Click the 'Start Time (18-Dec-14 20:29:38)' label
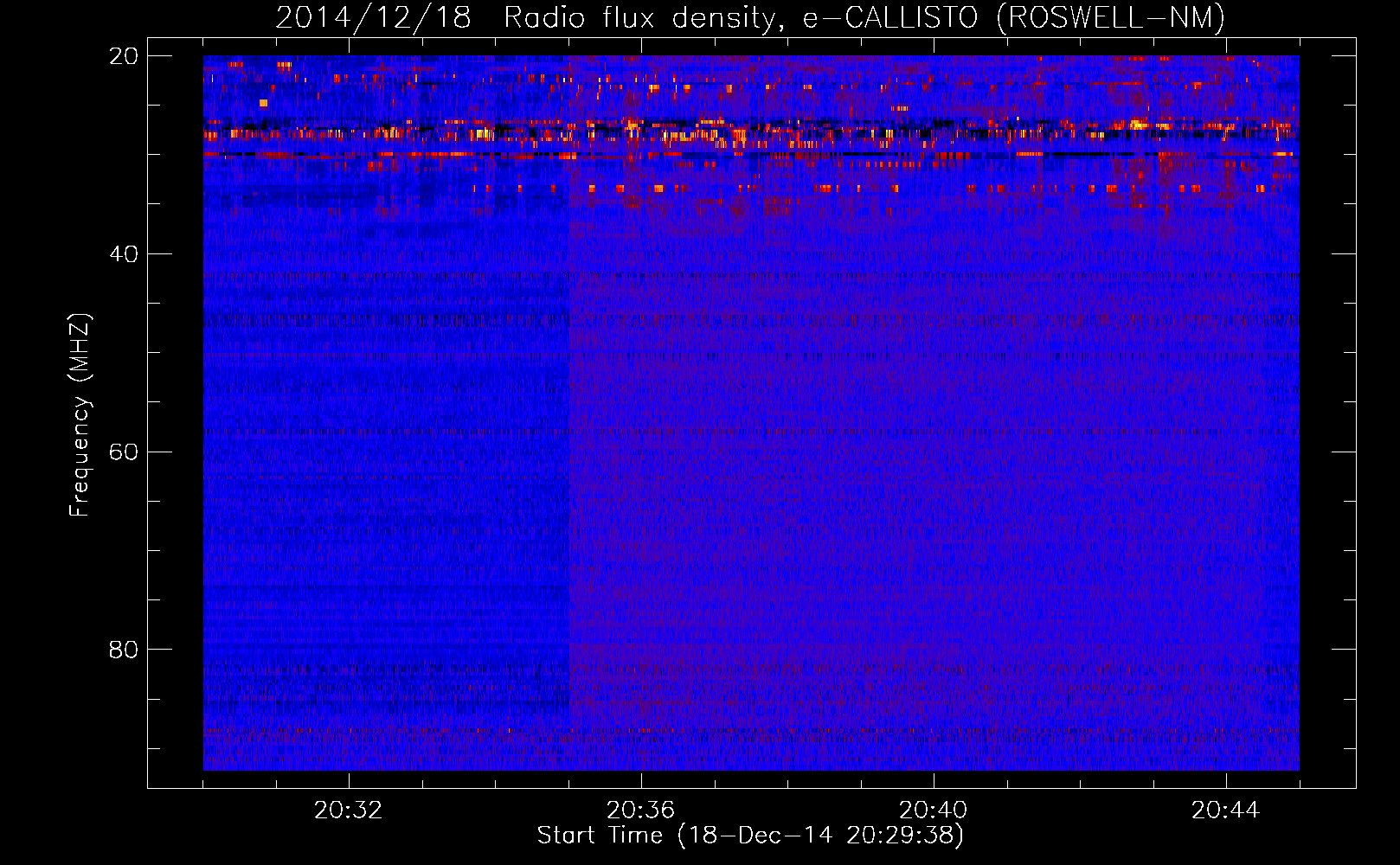 tap(750, 836)
